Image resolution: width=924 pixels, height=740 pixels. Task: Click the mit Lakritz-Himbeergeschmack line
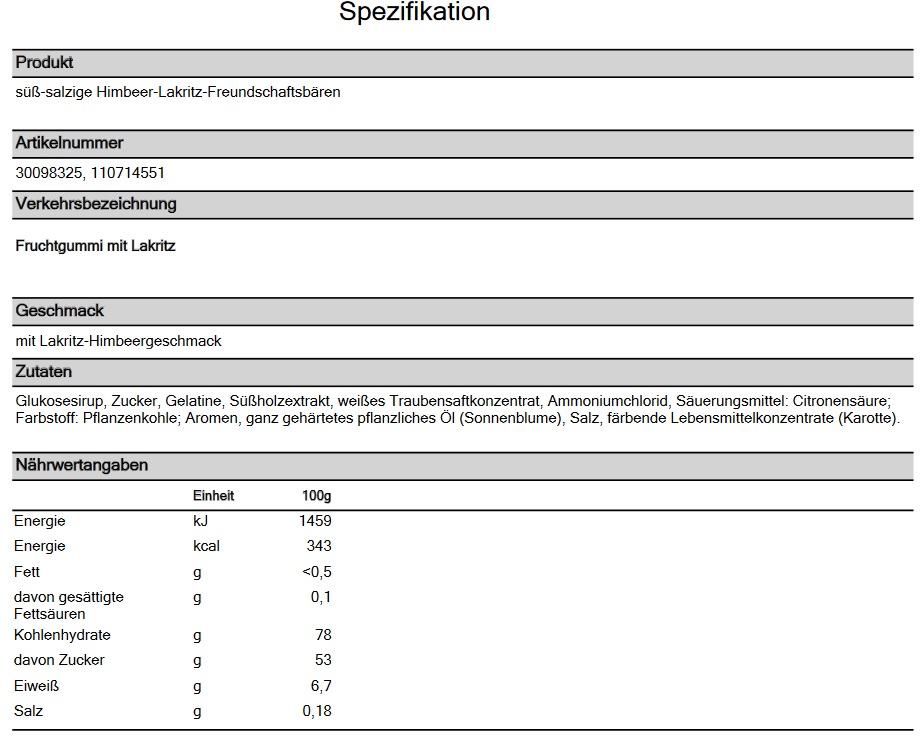[119, 341]
